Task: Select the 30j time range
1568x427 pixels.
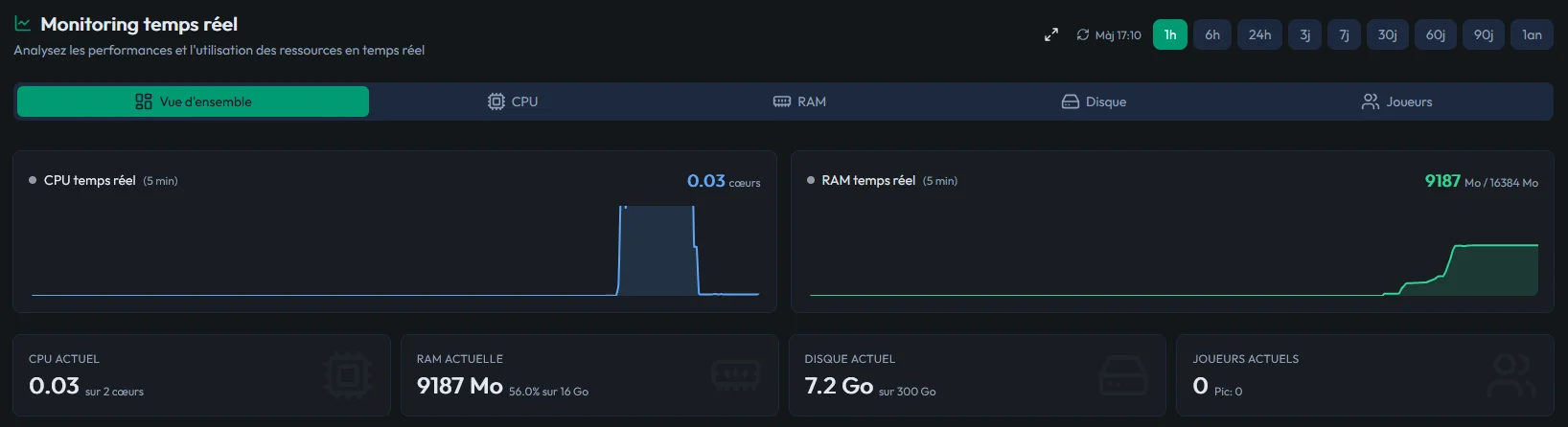Action: click(x=1387, y=34)
